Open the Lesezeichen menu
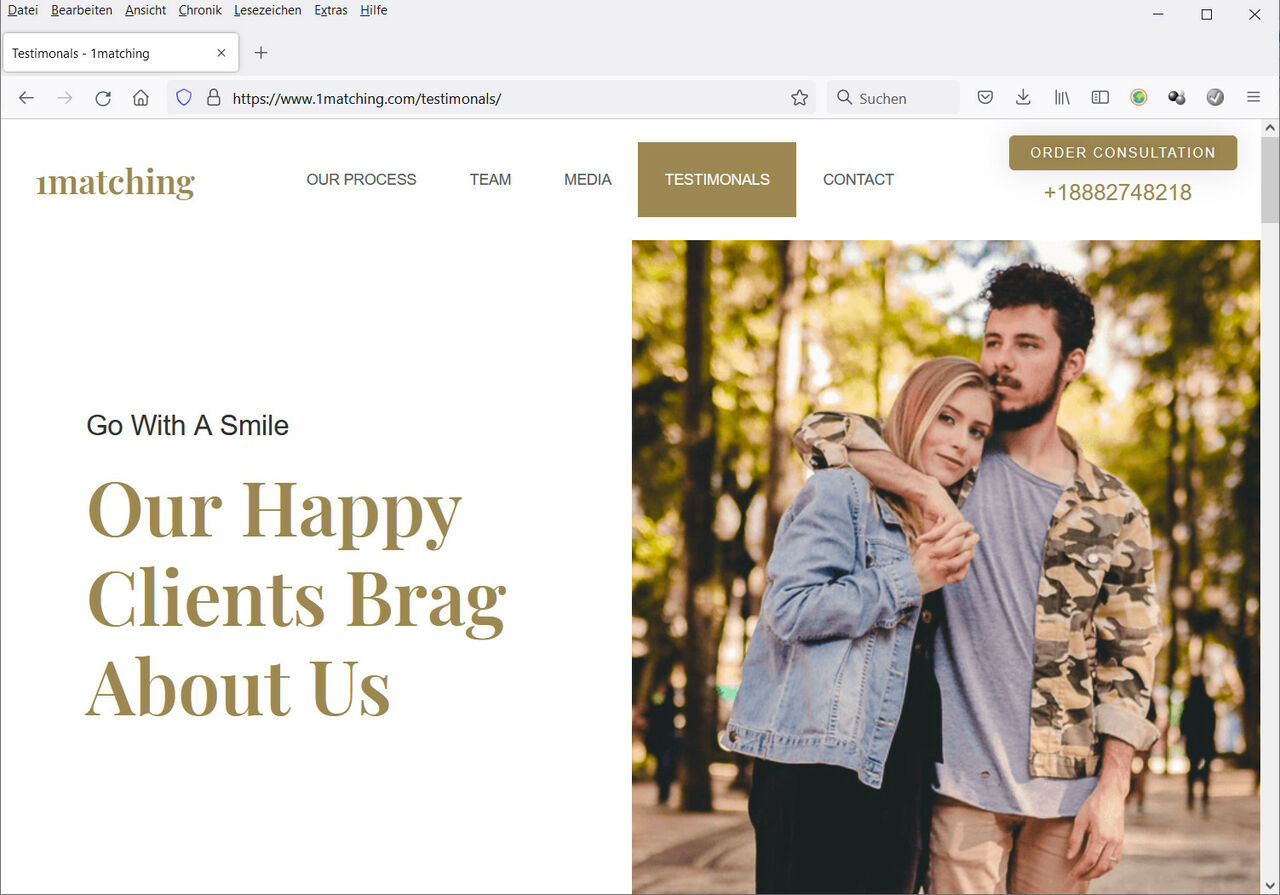The image size is (1280, 895). [x=265, y=11]
